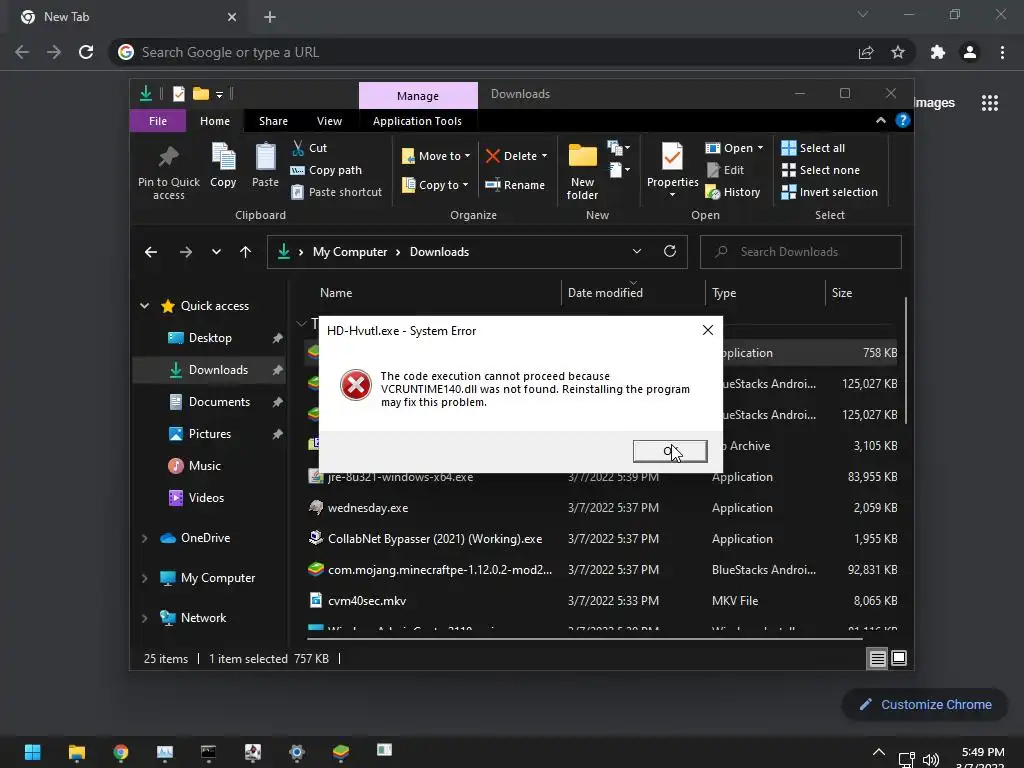Viewport: 1024px width, 768px height.
Task: Click Select all in ribbon
Action: (813, 148)
